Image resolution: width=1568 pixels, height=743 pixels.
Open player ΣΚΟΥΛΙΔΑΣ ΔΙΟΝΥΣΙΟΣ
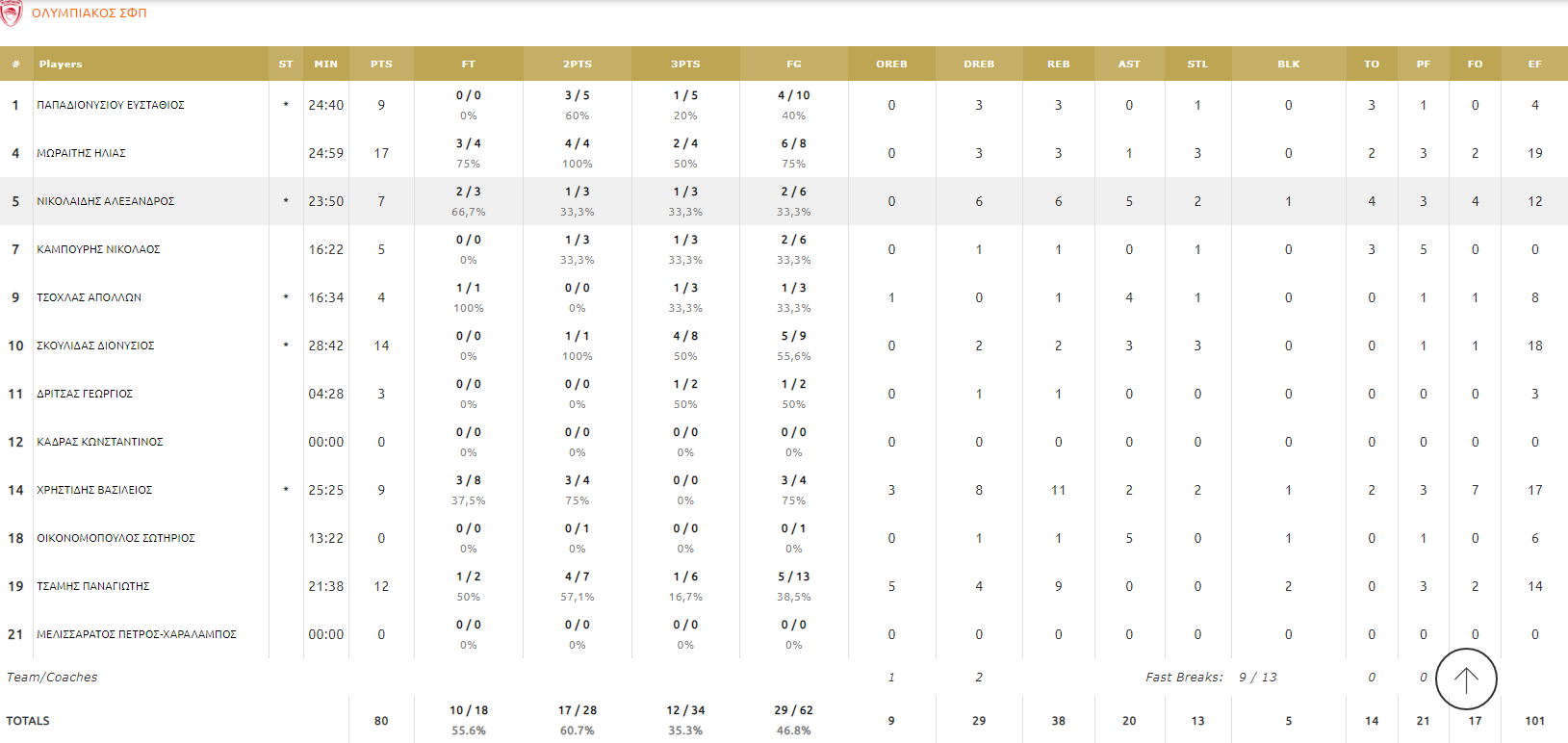click(x=95, y=346)
